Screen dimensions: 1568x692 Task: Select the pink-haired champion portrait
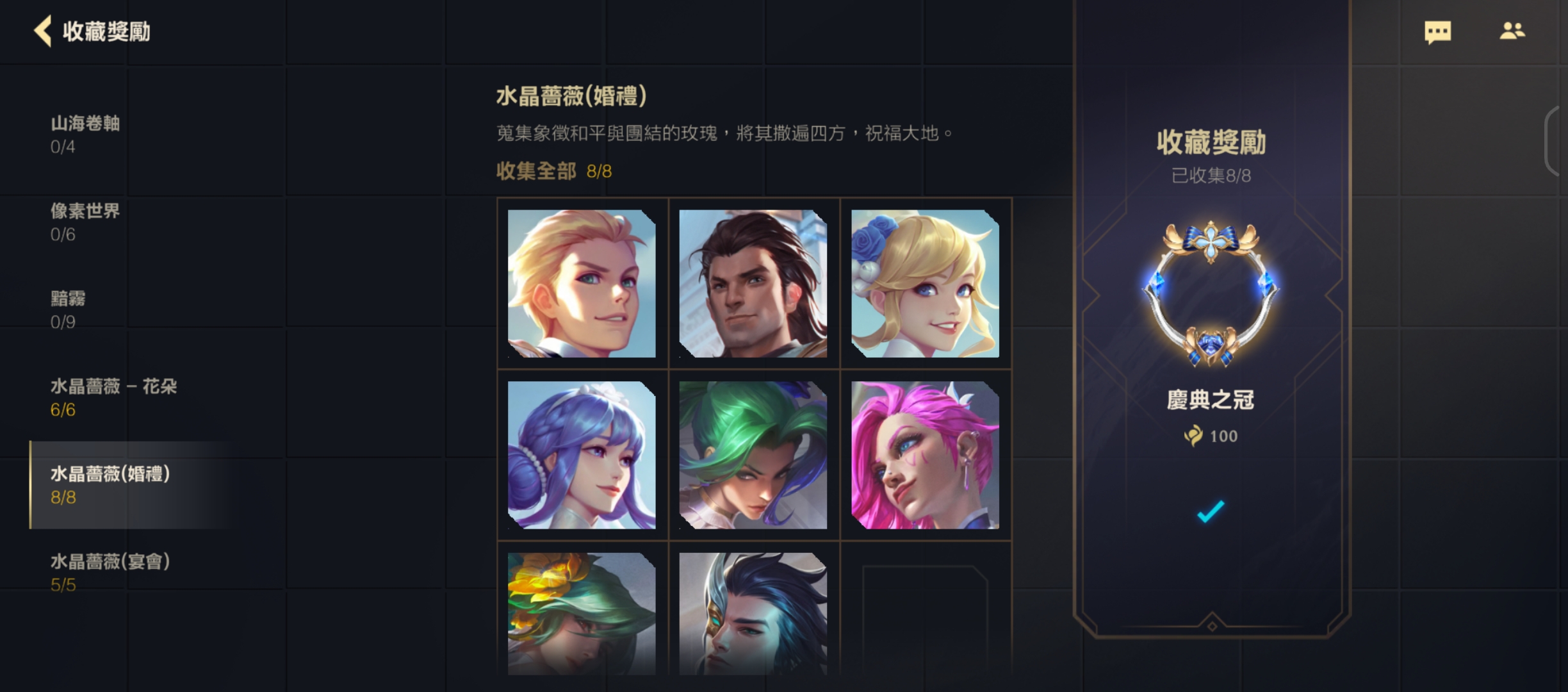pos(925,455)
